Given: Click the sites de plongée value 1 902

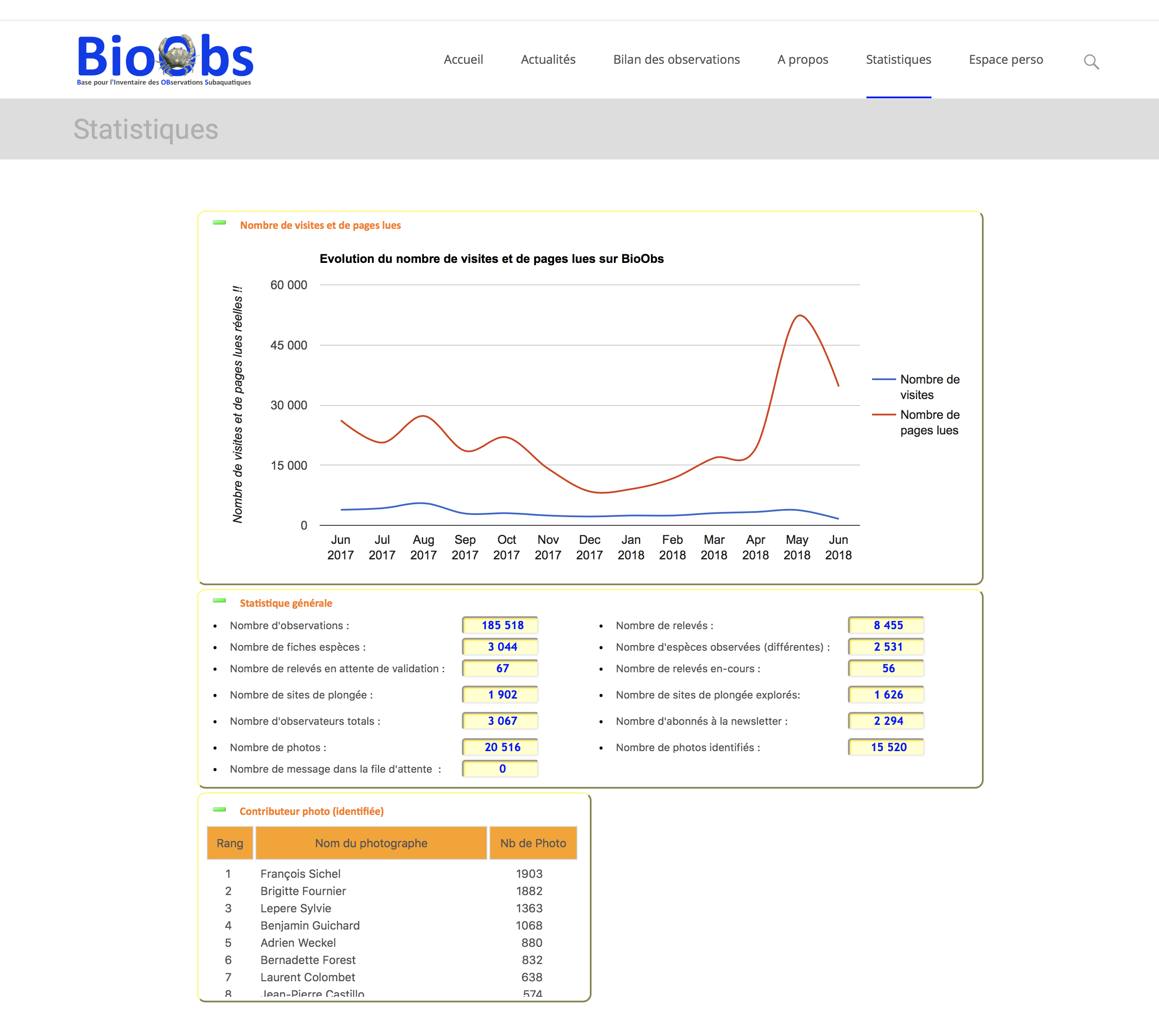Looking at the screenshot, I should point(501,694).
